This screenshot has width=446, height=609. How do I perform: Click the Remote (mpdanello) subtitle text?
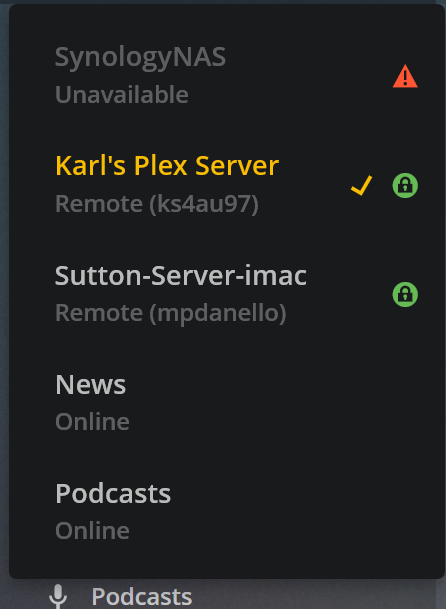(x=171, y=313)
